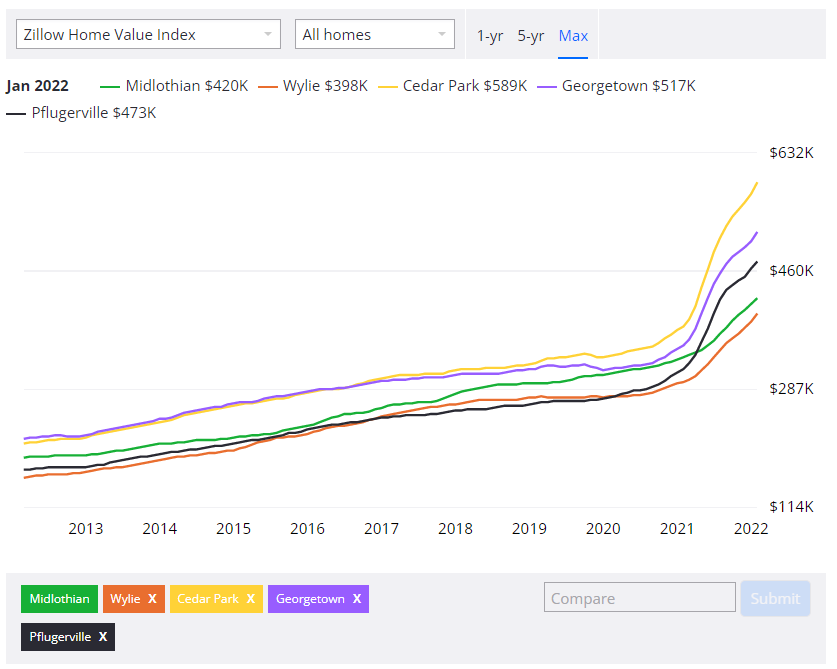Switch to the 5-yr time range
837x669 pixels.
[x=531, y=36]
